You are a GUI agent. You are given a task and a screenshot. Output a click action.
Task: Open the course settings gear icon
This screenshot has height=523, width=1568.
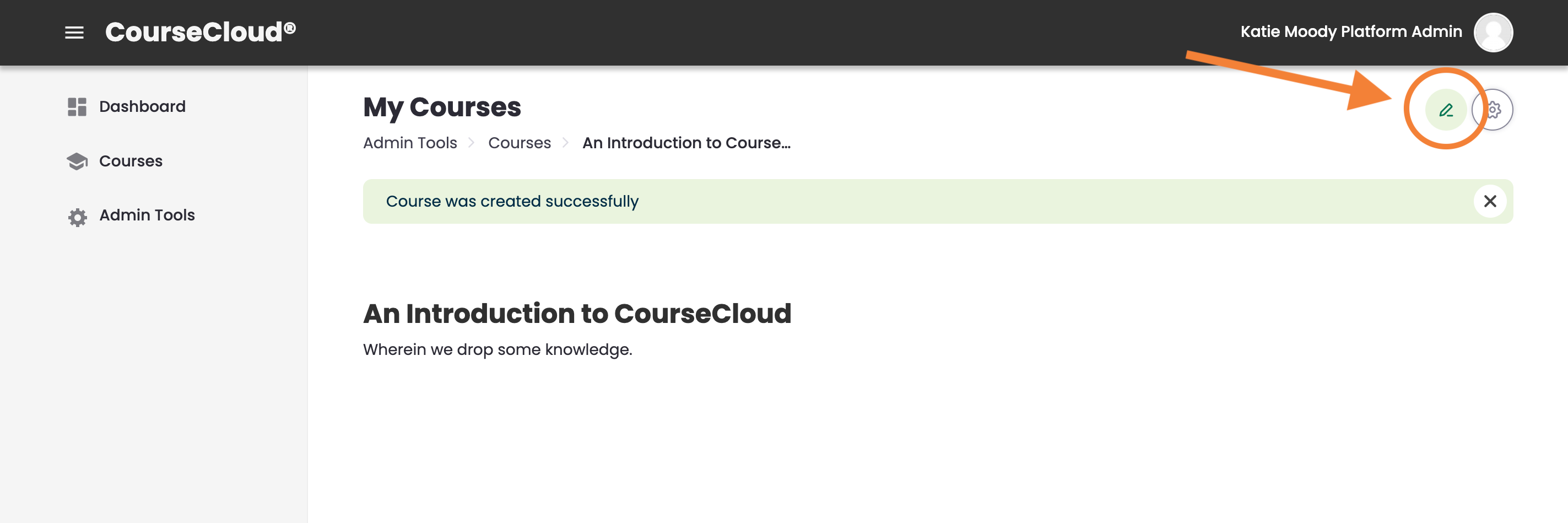(1492, 110)
